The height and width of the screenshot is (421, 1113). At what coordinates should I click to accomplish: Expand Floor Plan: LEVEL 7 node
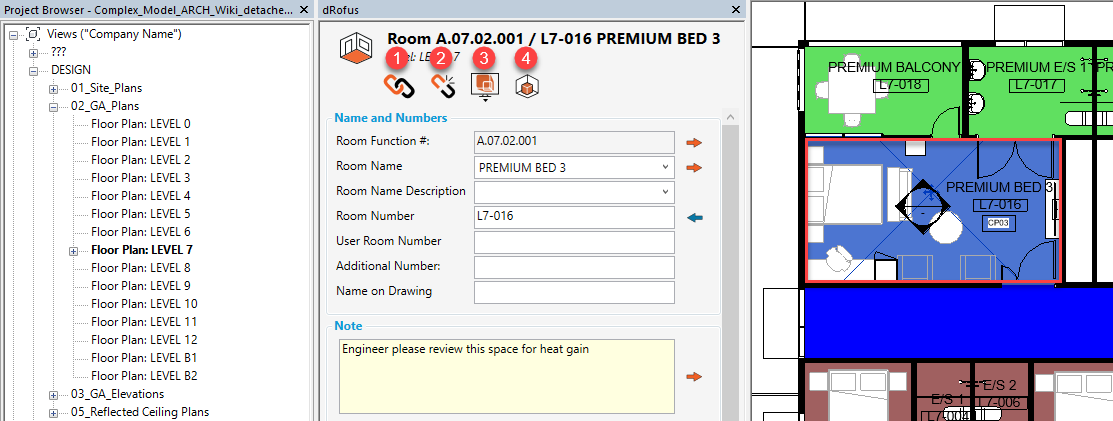click(73, 251)
